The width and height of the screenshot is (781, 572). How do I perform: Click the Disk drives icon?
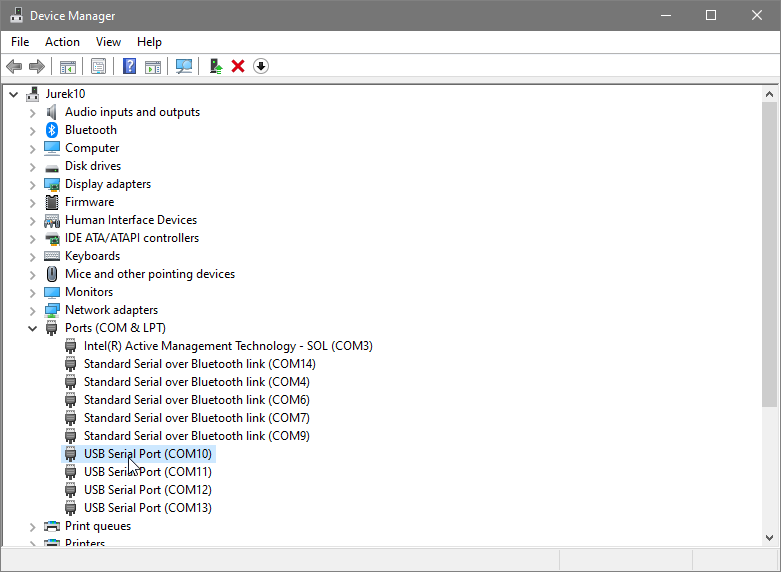[x=52, y=167]
